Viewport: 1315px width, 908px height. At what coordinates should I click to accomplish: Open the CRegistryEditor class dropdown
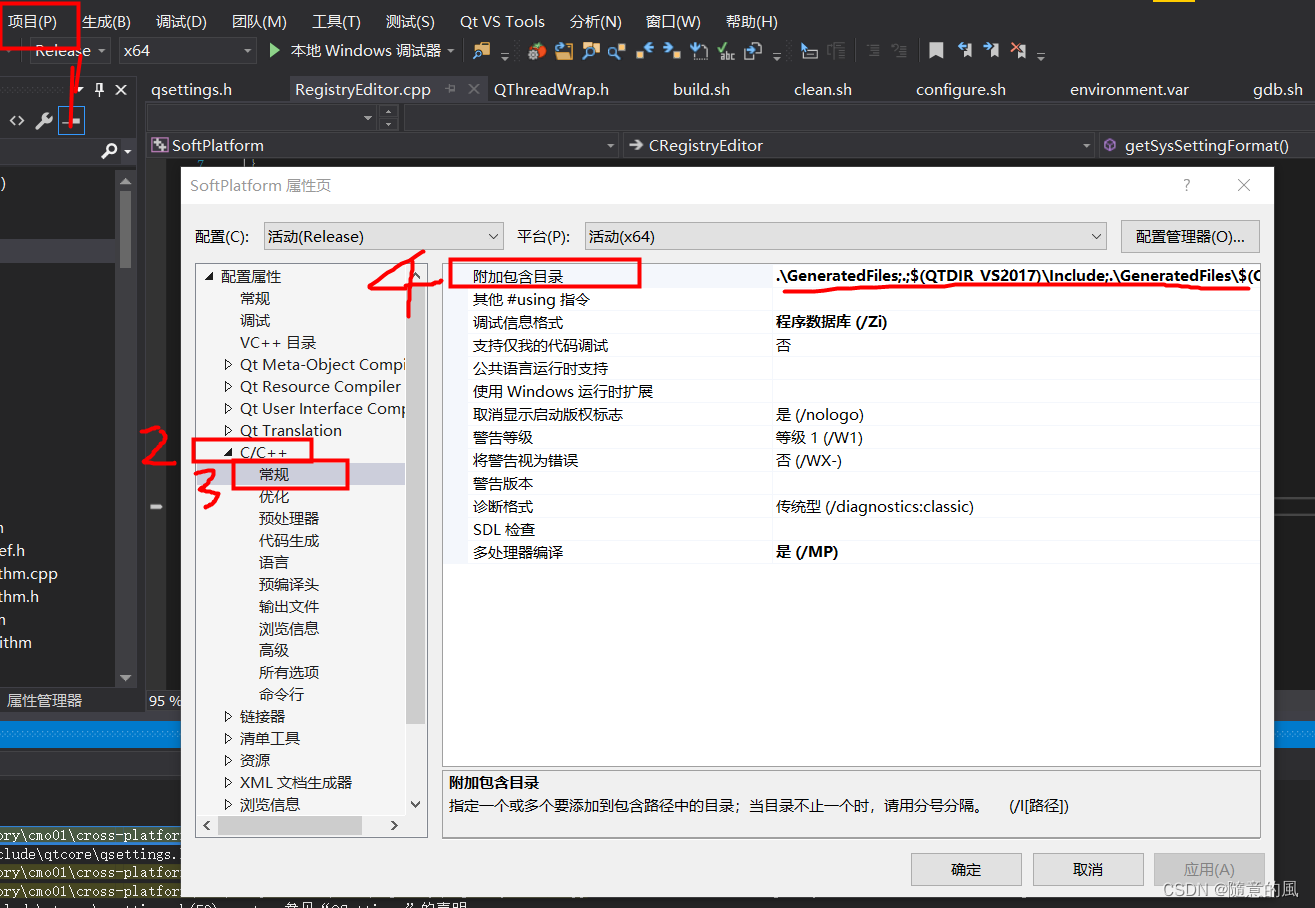tap(859, 145)
